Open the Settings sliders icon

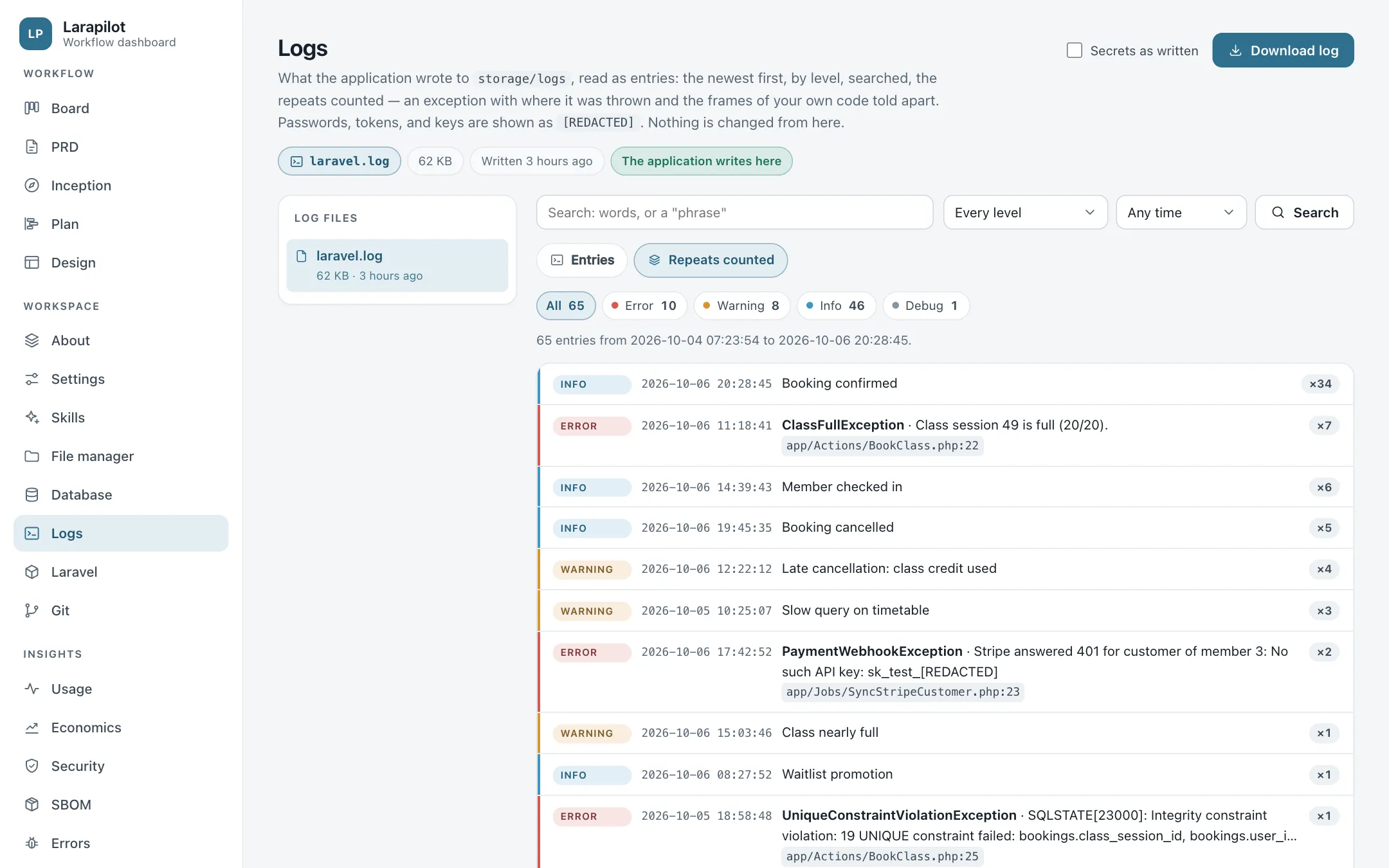click(32, 379)
